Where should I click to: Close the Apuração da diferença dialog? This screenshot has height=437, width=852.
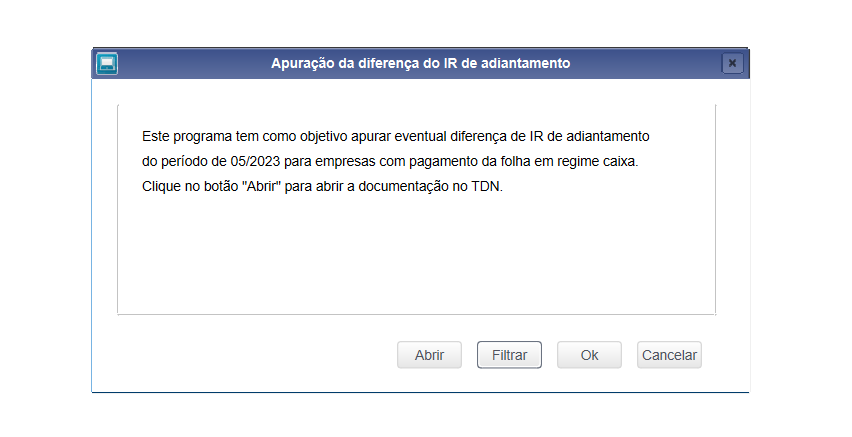(x=732, y=63)
